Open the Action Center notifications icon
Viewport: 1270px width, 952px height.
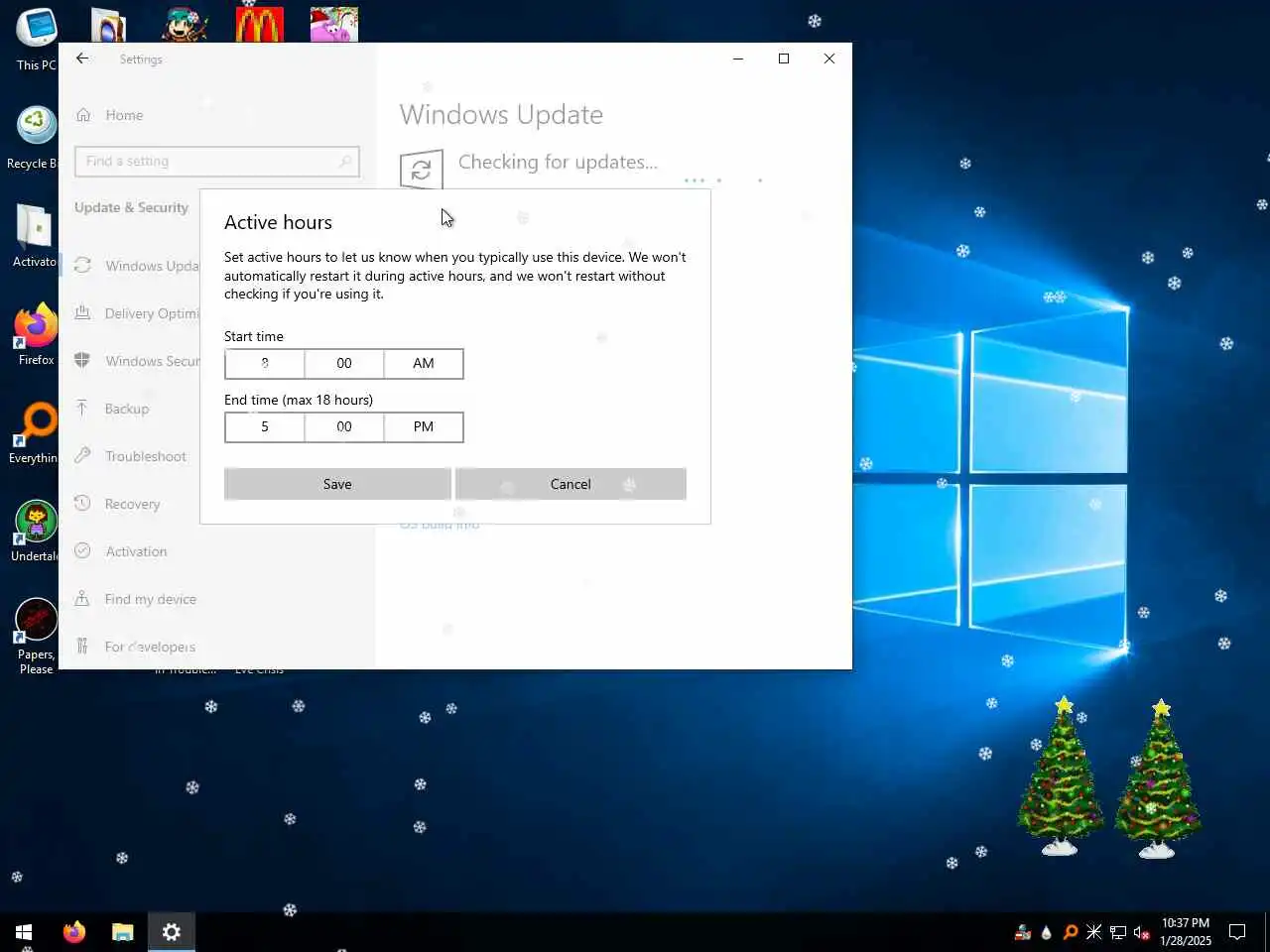pyautogui.click(x=1237, y=932)
